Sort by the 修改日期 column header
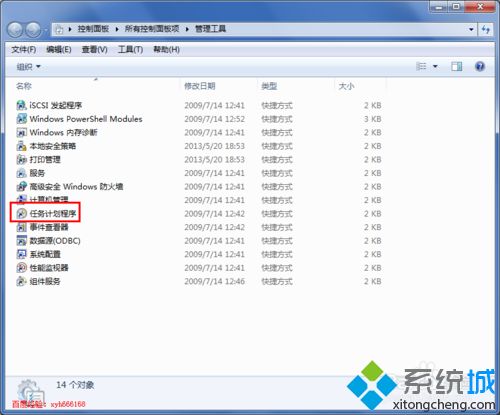 [x=200, y=86]
